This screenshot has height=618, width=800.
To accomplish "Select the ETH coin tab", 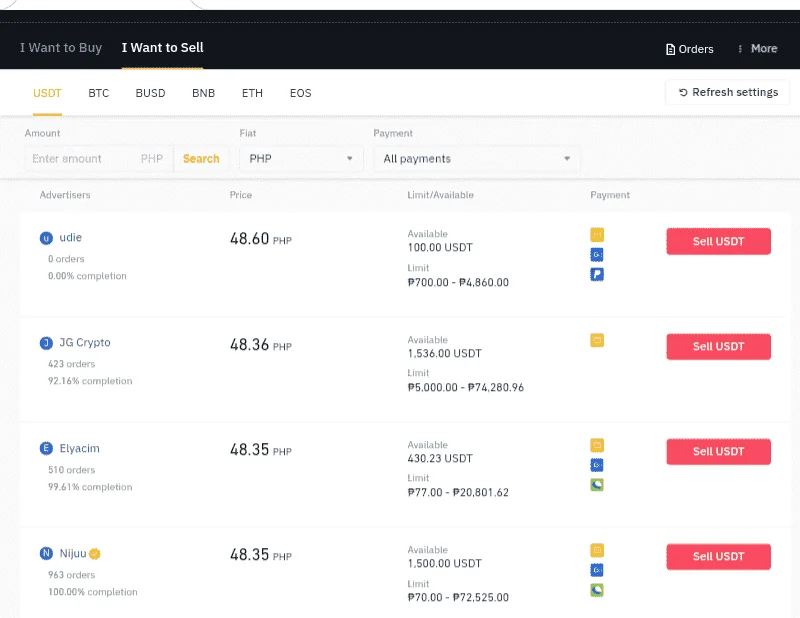I will point(252,93).
